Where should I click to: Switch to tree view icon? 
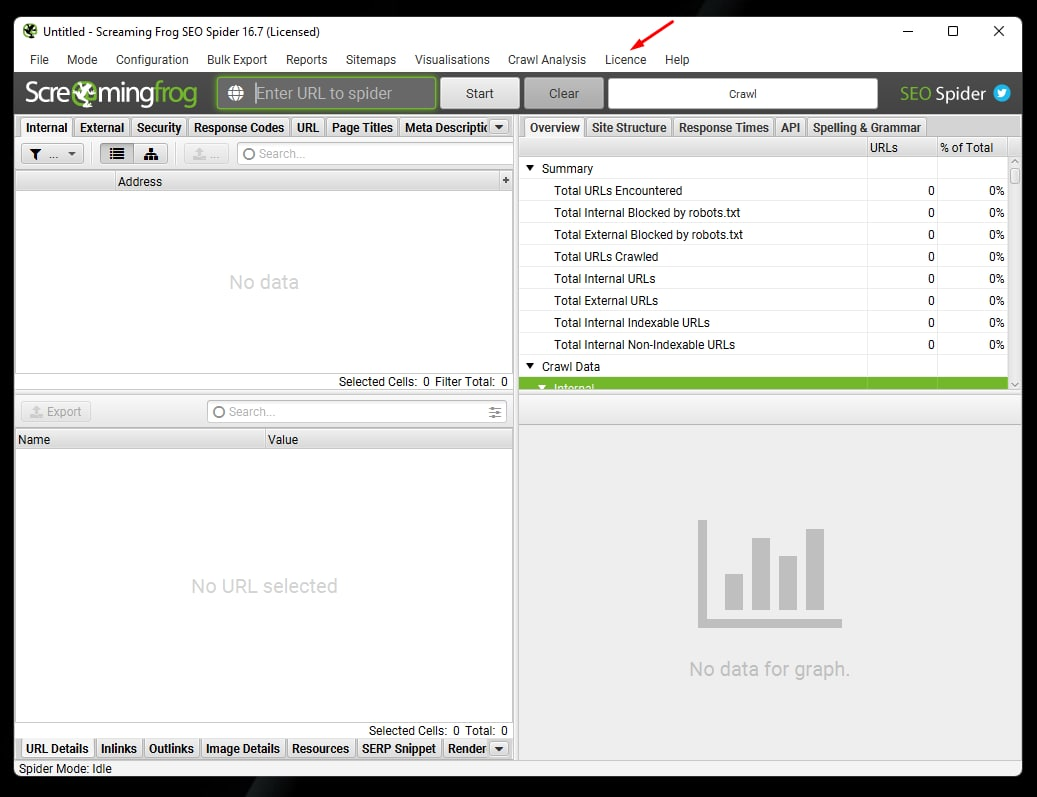pos(151,154)
